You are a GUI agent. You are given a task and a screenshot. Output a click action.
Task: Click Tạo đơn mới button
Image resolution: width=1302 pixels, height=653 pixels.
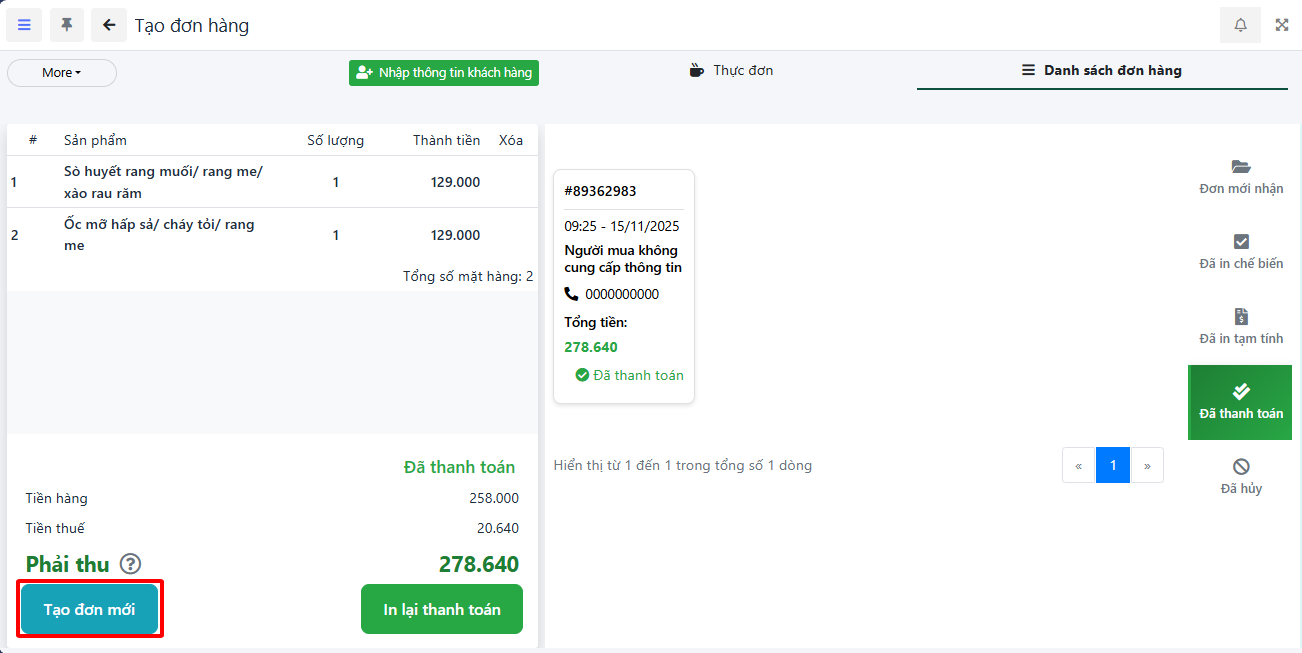[89, 609]
